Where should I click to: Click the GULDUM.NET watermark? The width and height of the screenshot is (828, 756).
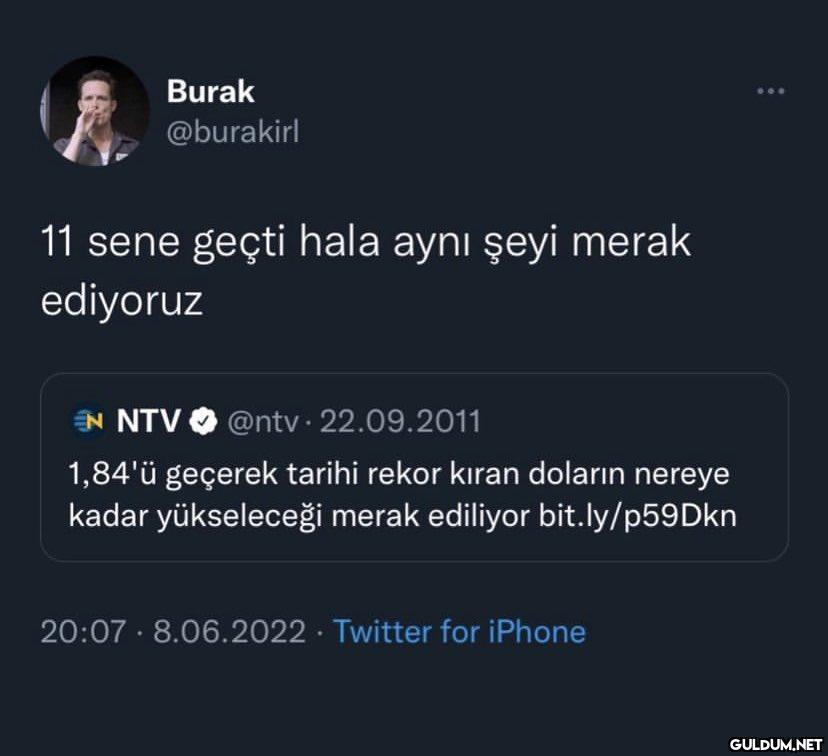point(776,744)
